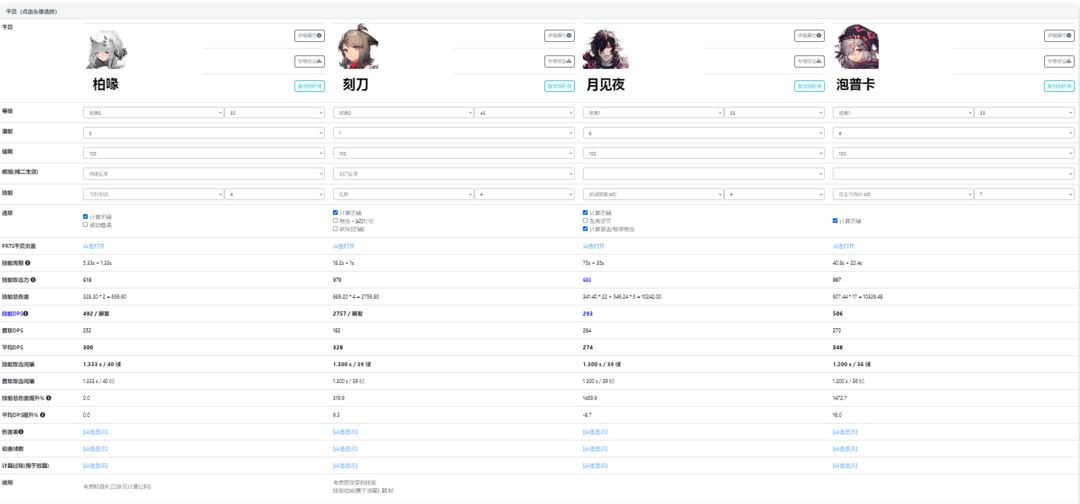Uncheck the only option checkbox for 泡普卡
1080x504 pixels.
(835, 220)
